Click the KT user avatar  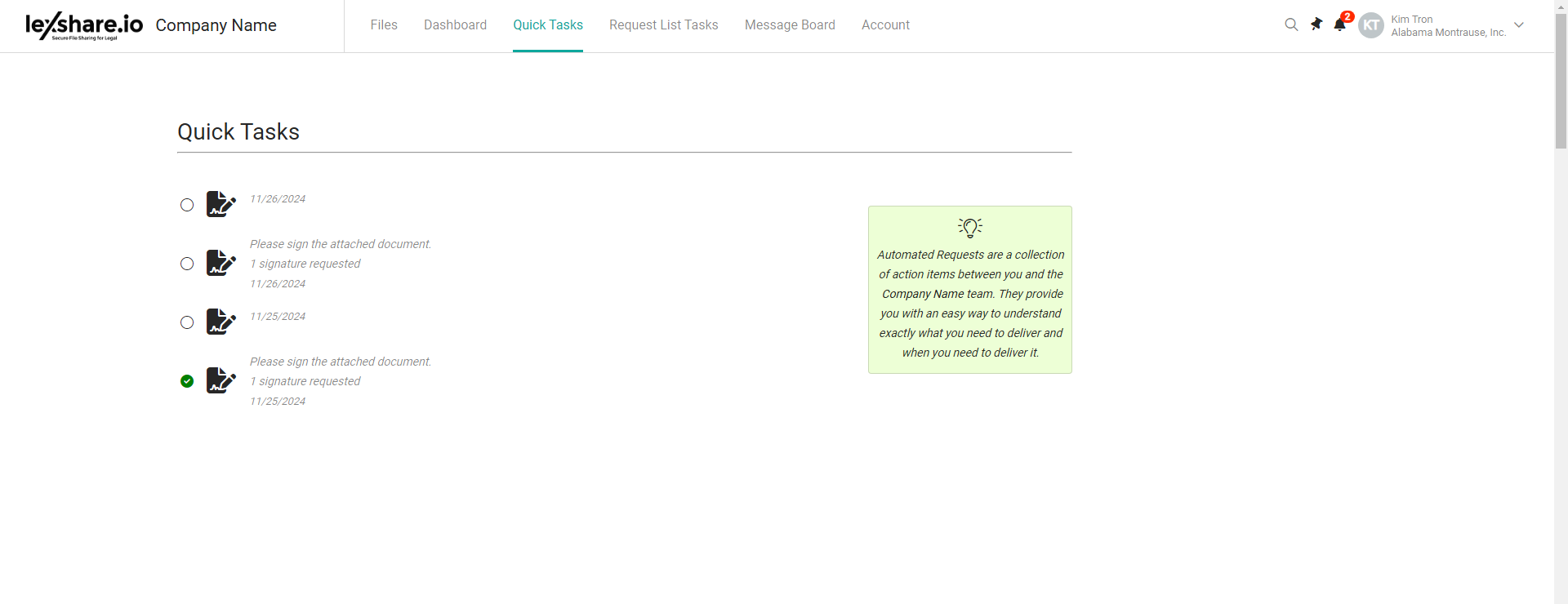pyautogui.click(x=1371, y=25)
